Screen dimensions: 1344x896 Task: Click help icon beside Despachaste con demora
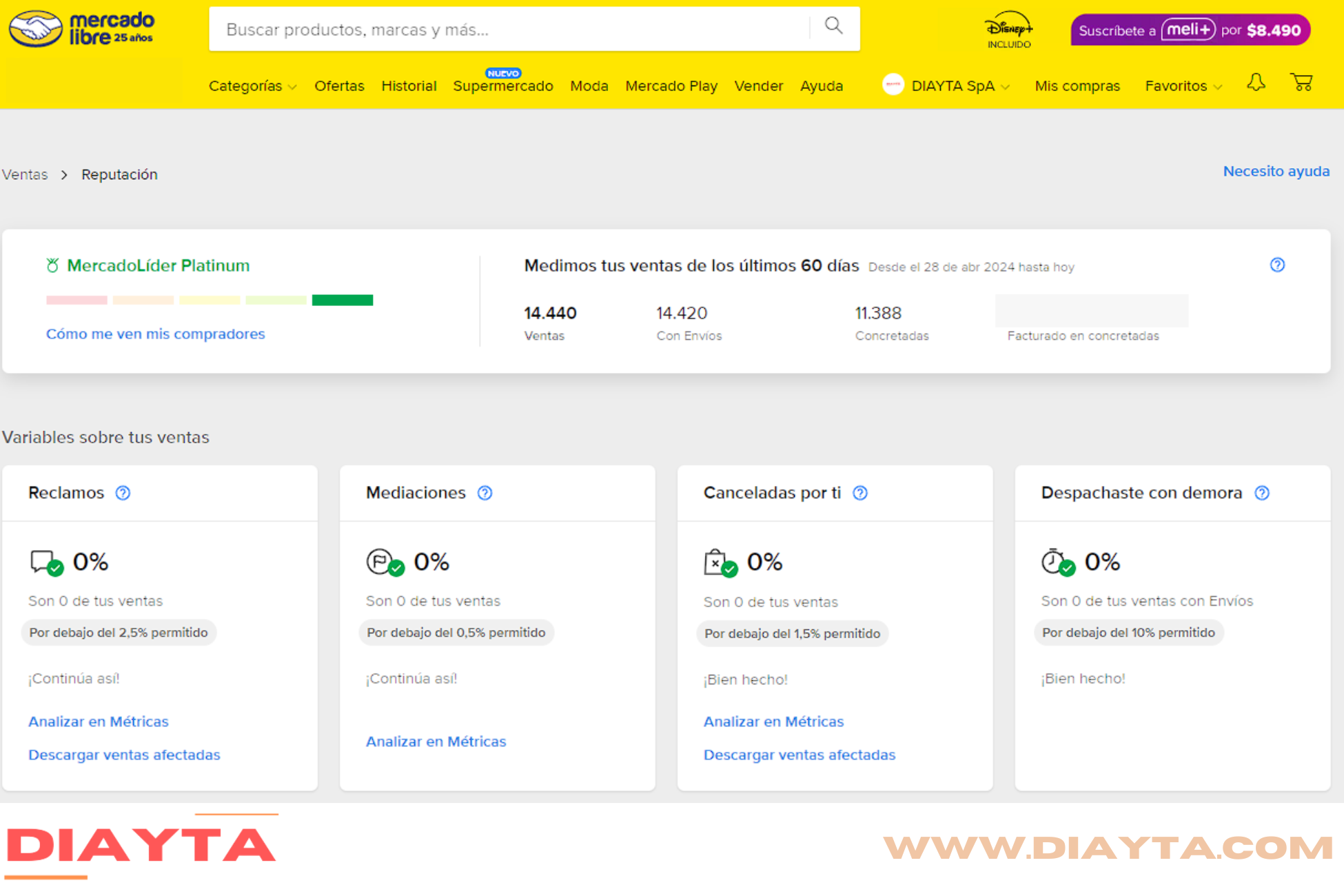click(1262, 493)
